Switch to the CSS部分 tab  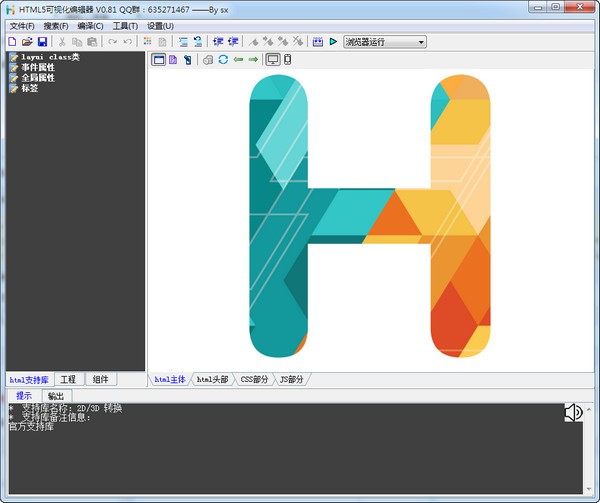254,380
